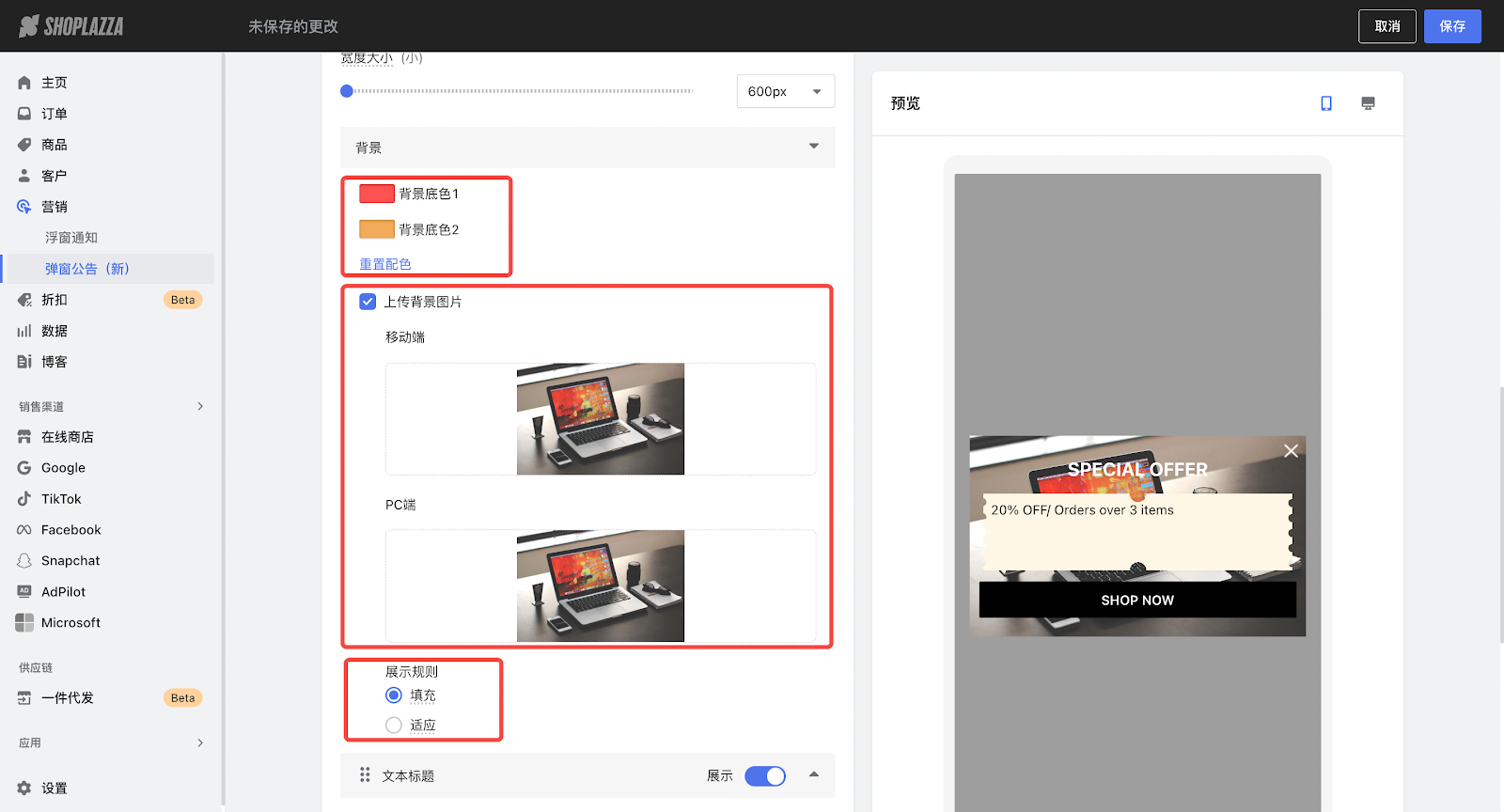Click the Microsoft squares icon
1504x812 pixels.
tap(24, 623)
